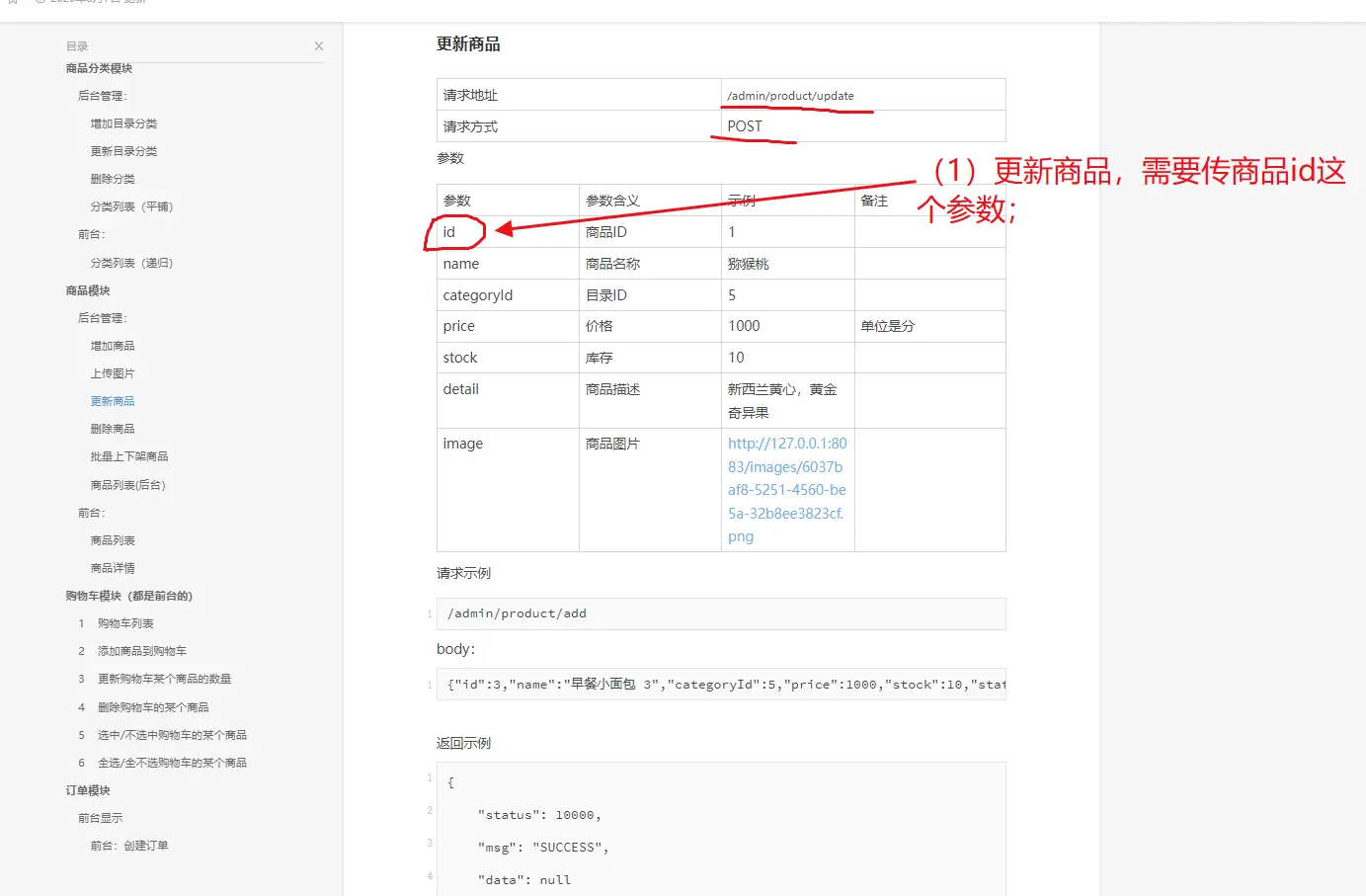Screen dimensions: 1366x896
Task: Open the 上传图片 outline entry
Action: (x=113, y=373)
